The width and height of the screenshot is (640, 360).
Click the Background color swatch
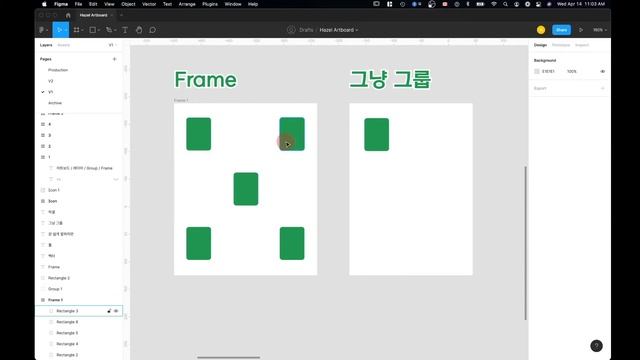click(537, 71)
